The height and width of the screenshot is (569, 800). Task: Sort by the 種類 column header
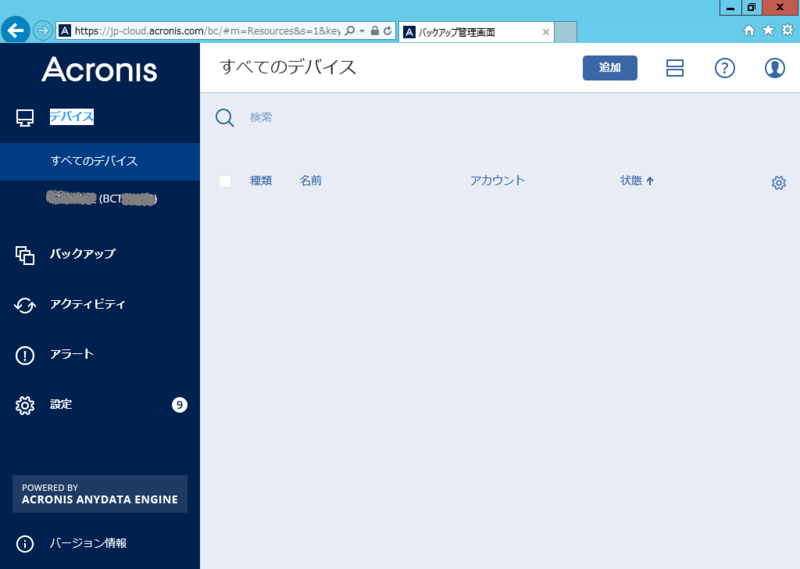pos(261,181)
